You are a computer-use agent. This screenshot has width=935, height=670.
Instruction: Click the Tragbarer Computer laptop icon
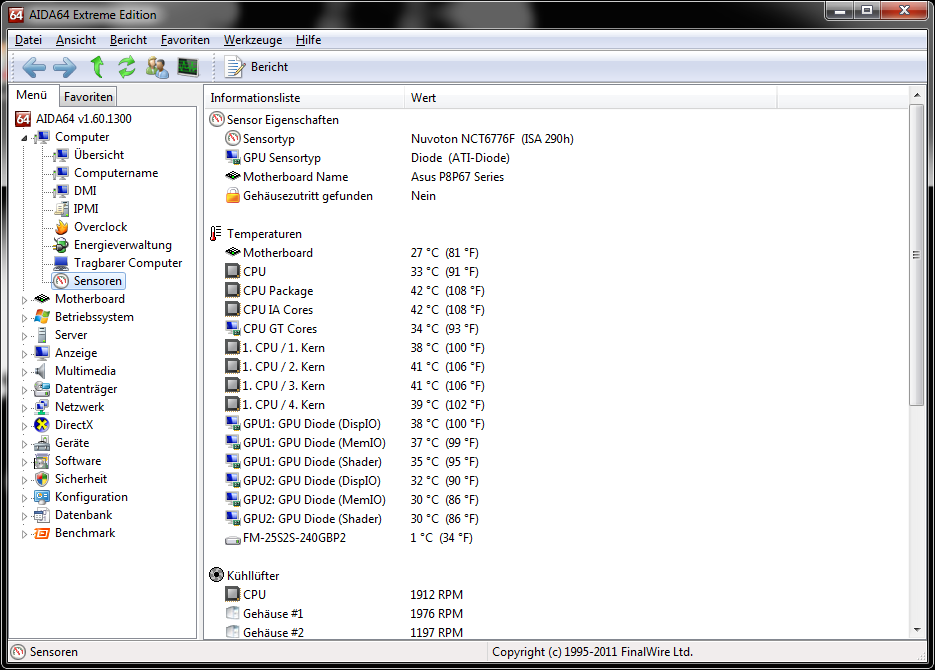[x=61, y=263]
